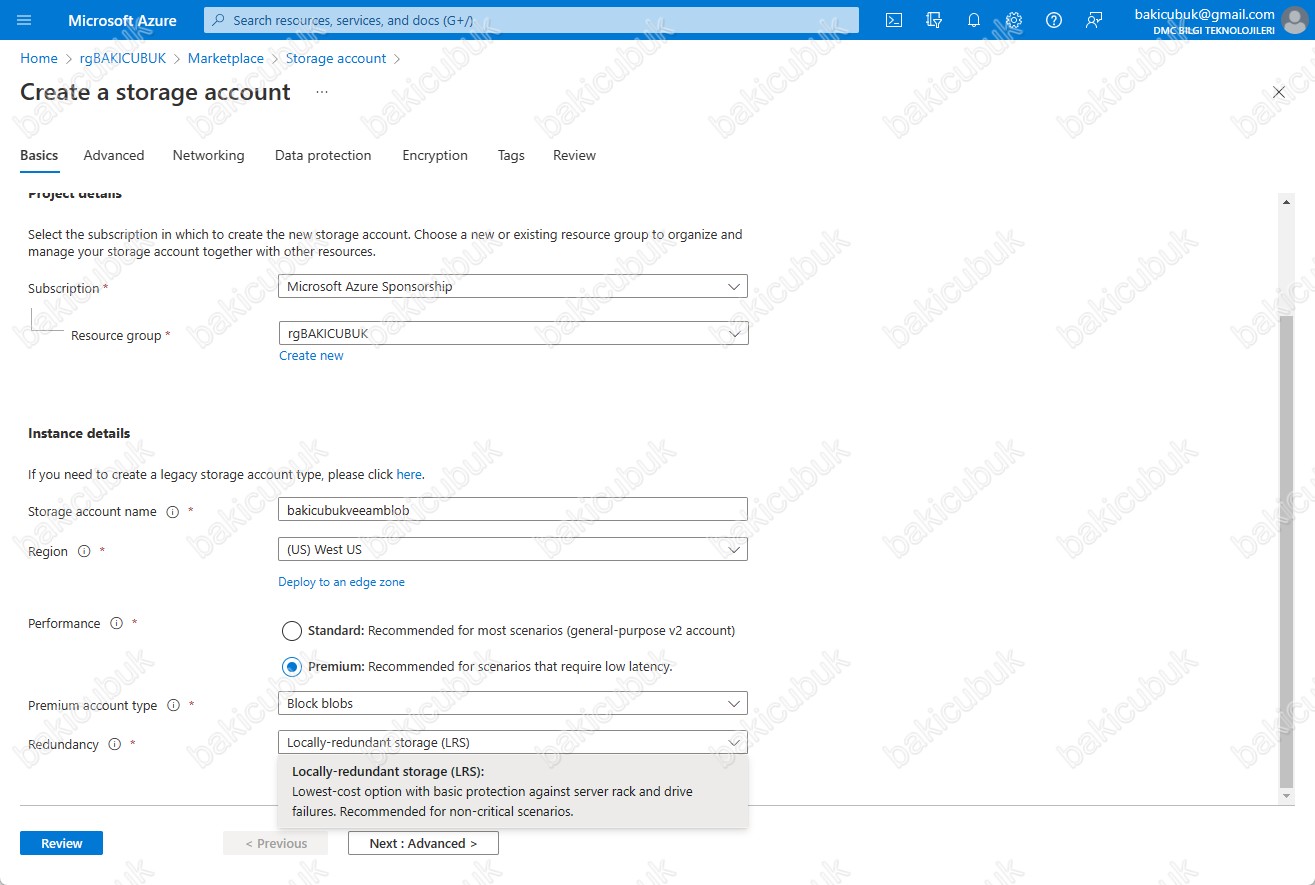Image resolution: width=1315 pixels, height=885 pixels.
Task: Show info for Storage account name
Action: pyautogui.click(x=172, y=512)
